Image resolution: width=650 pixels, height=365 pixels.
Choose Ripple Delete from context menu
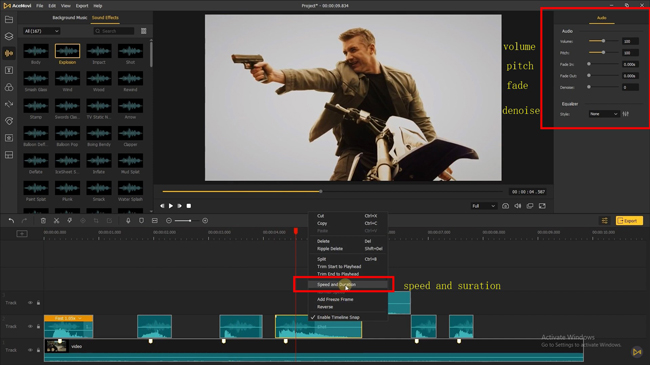click(347, 249)
